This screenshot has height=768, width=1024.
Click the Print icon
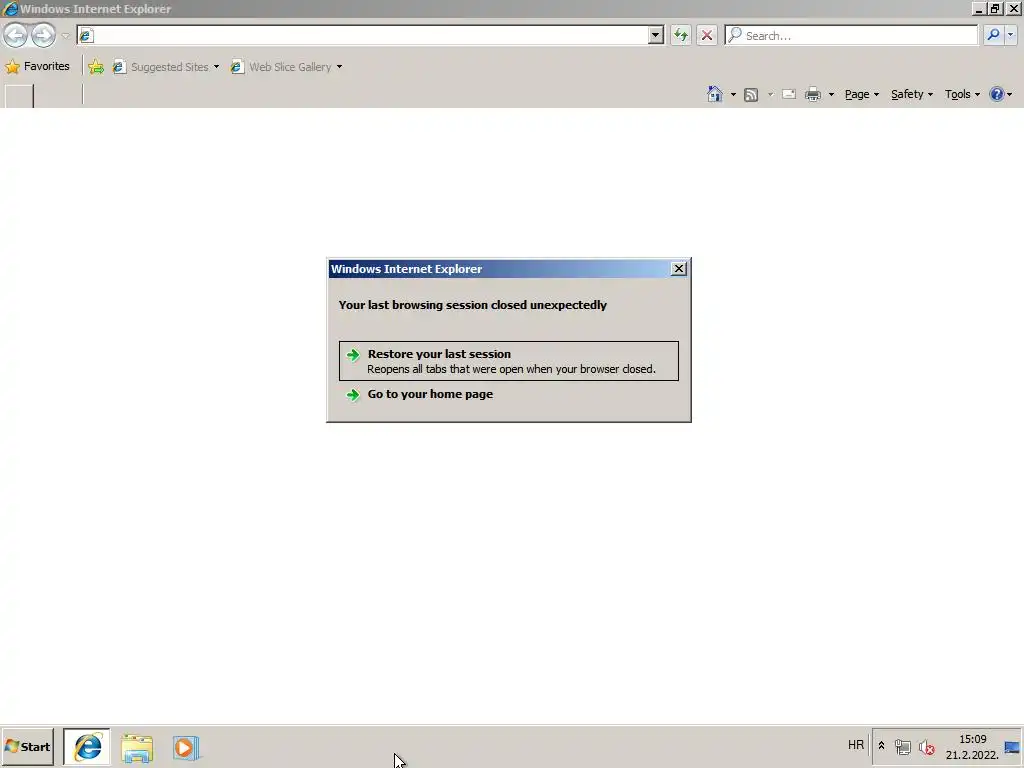pos(812,95)
